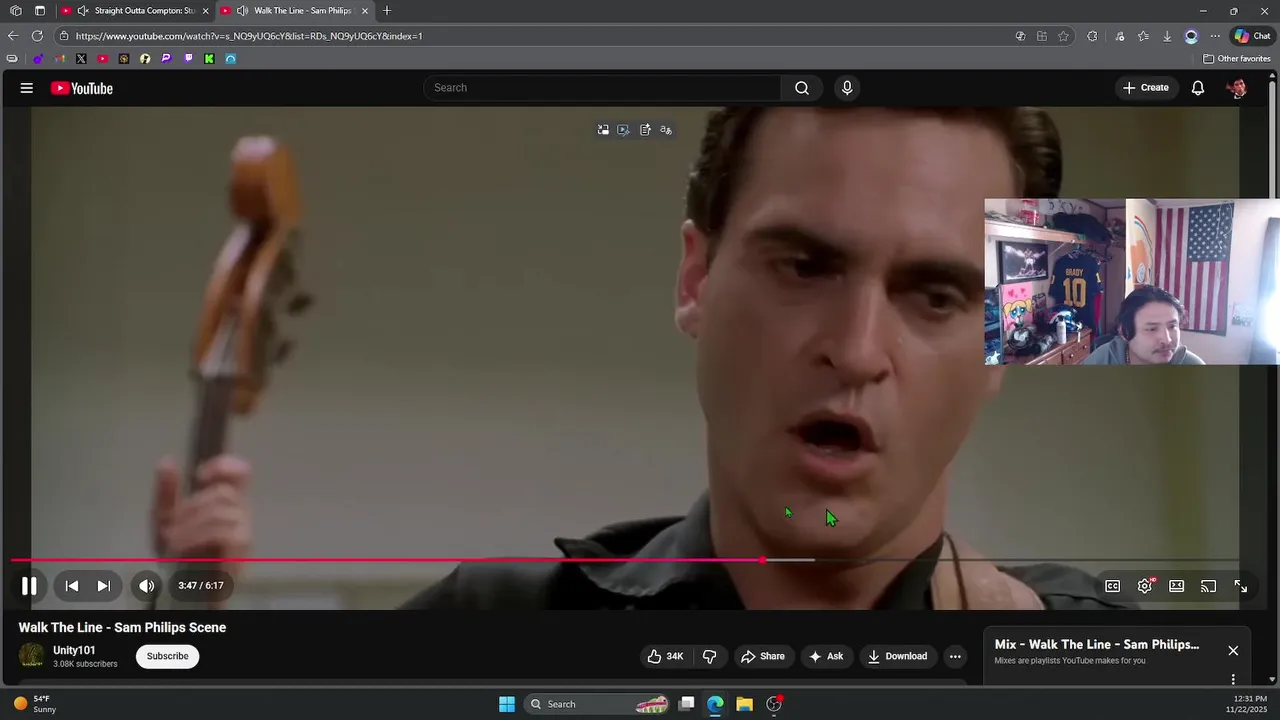Image resolution: width=1280 pixels, height=720 pixels.
Task: Open the player settings gear
Action: [x=1145, y=586]
